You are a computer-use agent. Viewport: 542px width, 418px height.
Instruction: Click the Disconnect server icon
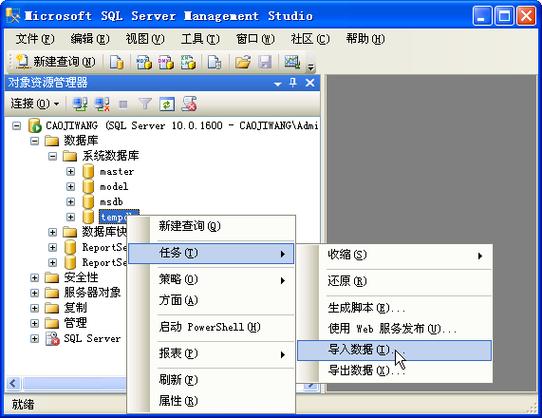pyautogui.click(x=102, y=104)
